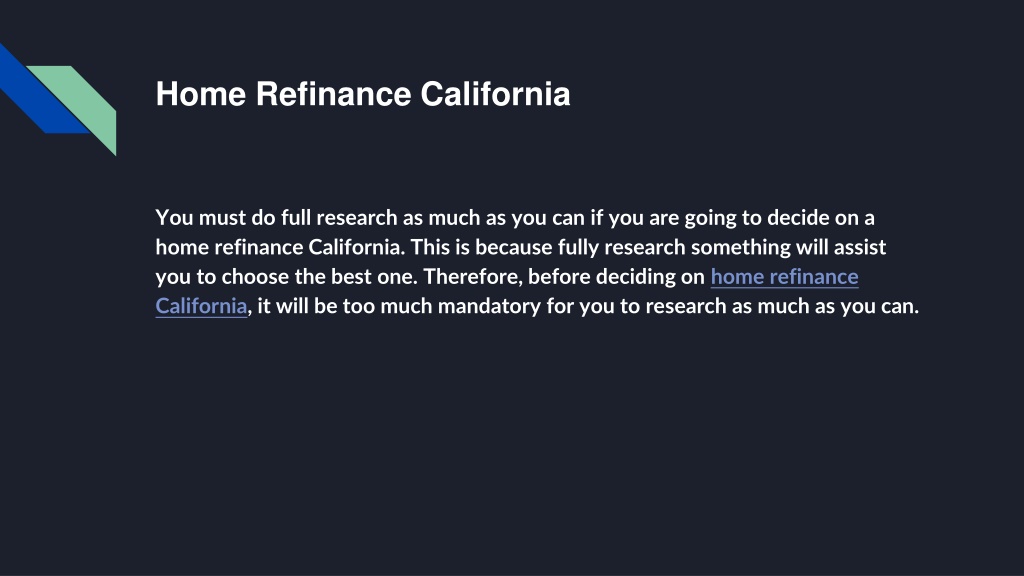This screenshot has height=576, width=1024.
Task: Click the empty dark area below the paragraph
Action: click(512, 444)
